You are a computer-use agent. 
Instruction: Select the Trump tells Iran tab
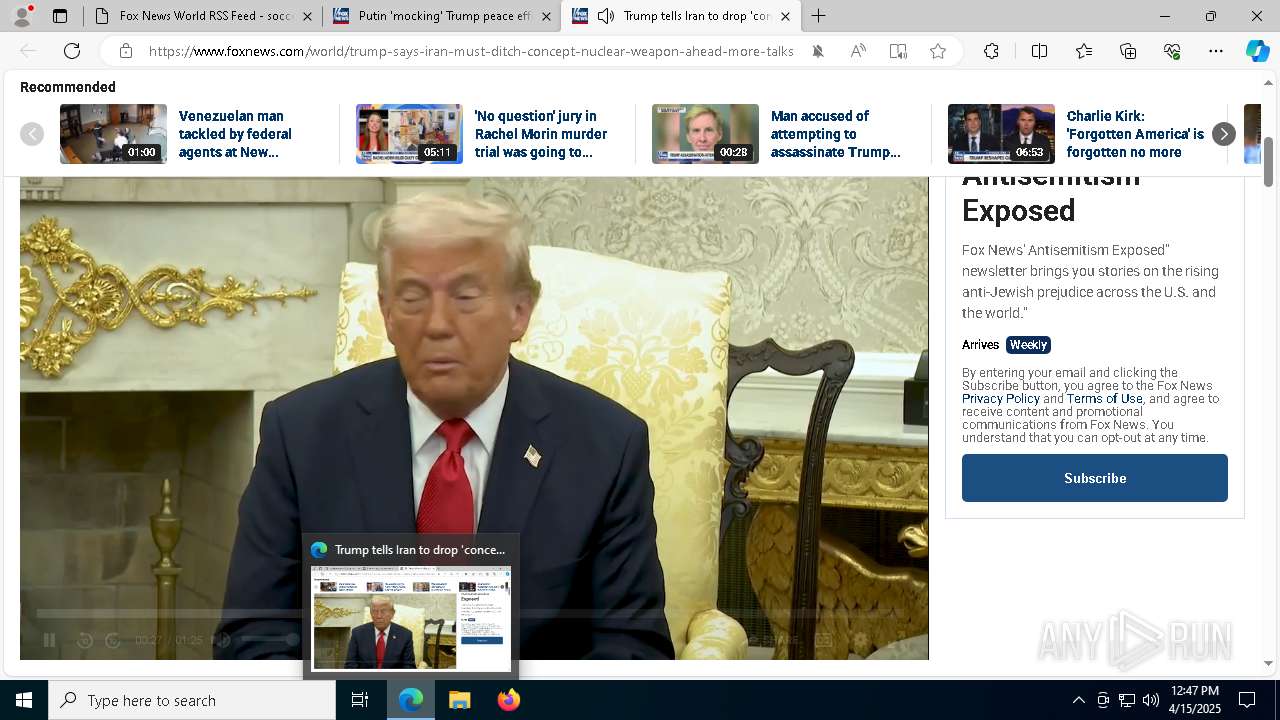682,16
